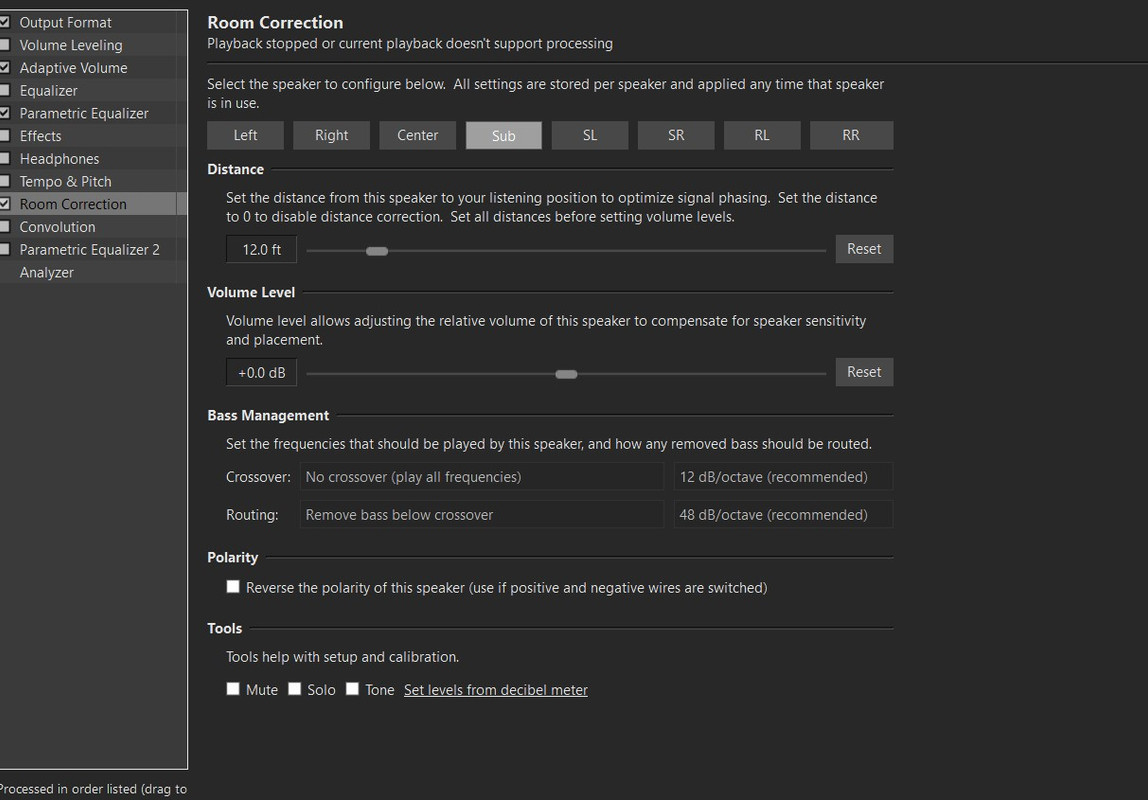Open the 12 dB/octave crossover slope dropdown
The height and width of the screenshot is (800, 1148).
click(783, 476)
